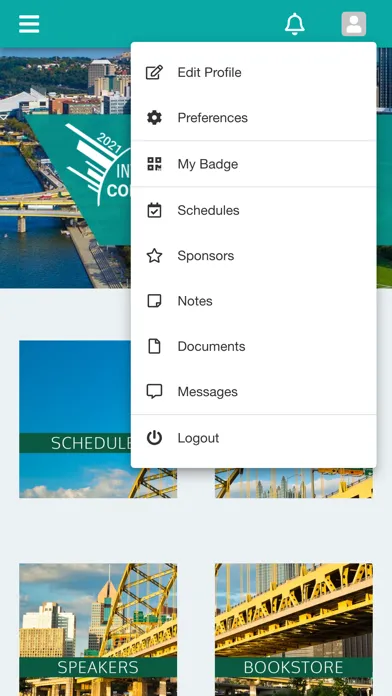392x696 pixels.
Task: Open Preferences from the menu
Action: click(253, 118)
